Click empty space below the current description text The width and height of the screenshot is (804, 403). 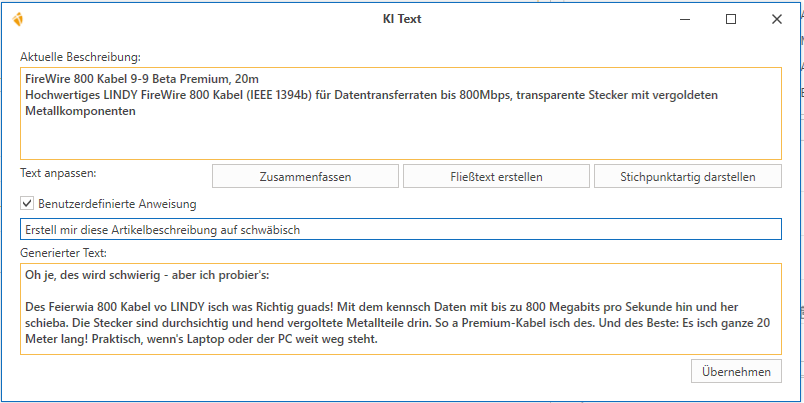coord(400,140)
